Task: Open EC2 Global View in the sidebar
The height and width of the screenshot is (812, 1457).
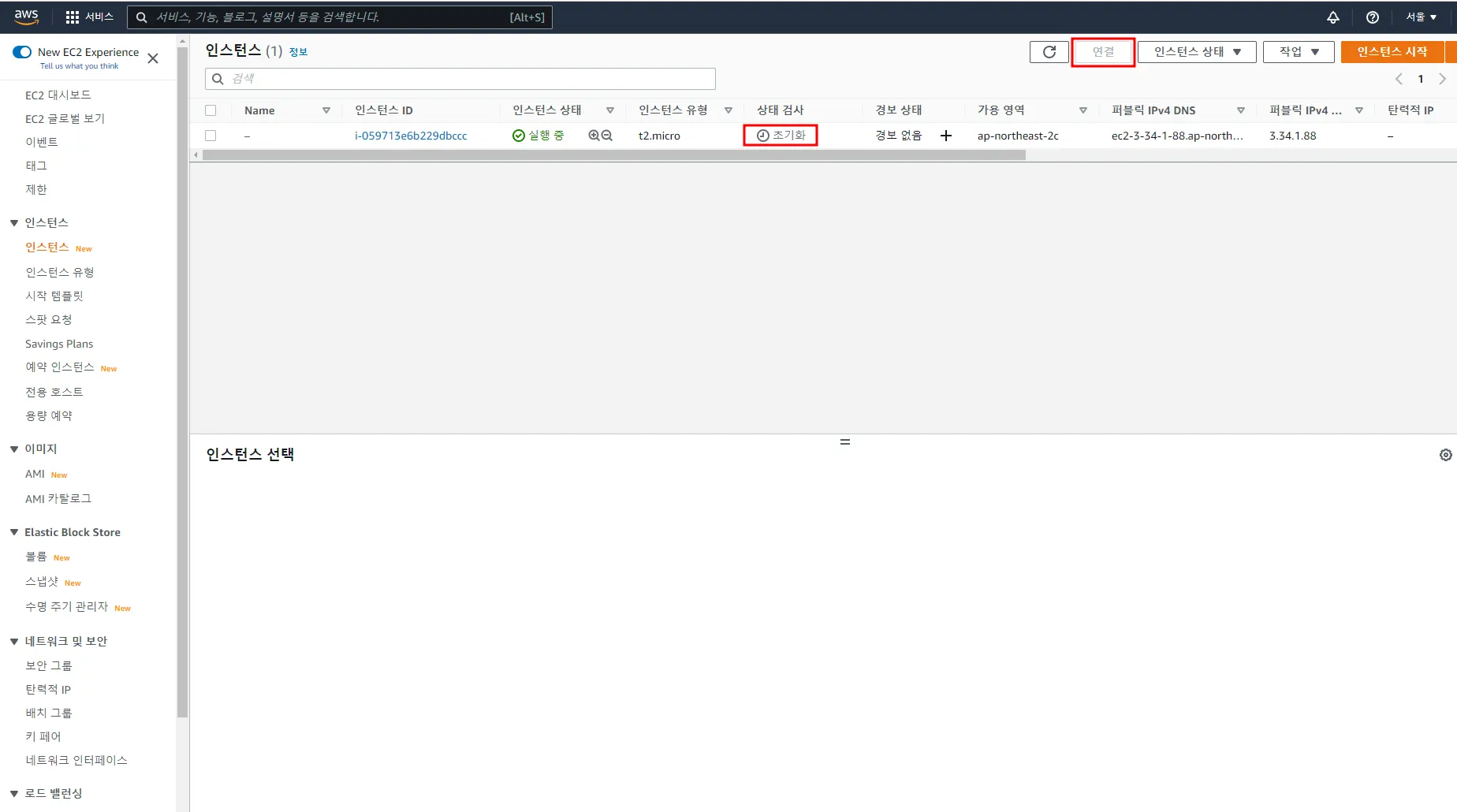Action: [65, 118]
